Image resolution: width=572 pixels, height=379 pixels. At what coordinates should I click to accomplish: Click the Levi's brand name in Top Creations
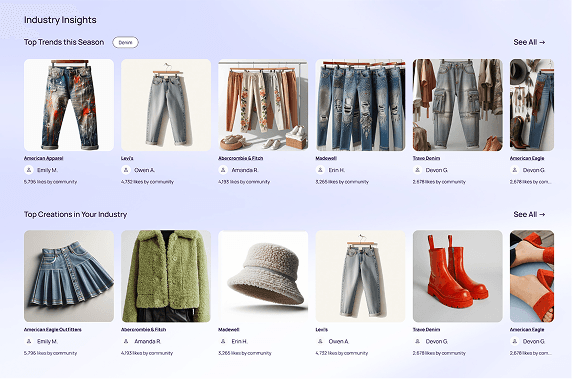pyautogui.click(x=321, y=330)
